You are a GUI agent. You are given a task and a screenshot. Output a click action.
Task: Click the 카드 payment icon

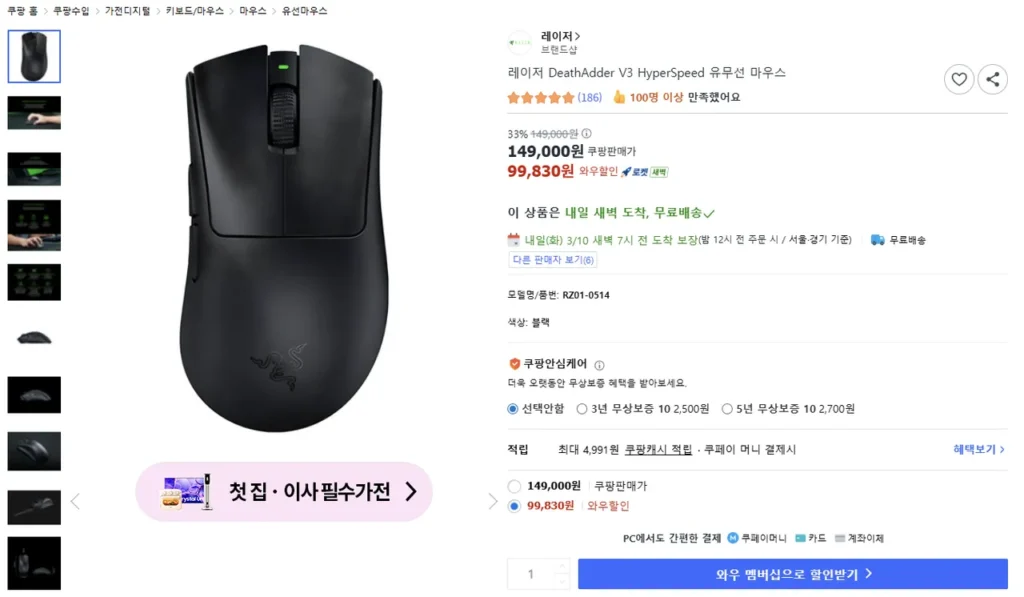tap(798, 537)
